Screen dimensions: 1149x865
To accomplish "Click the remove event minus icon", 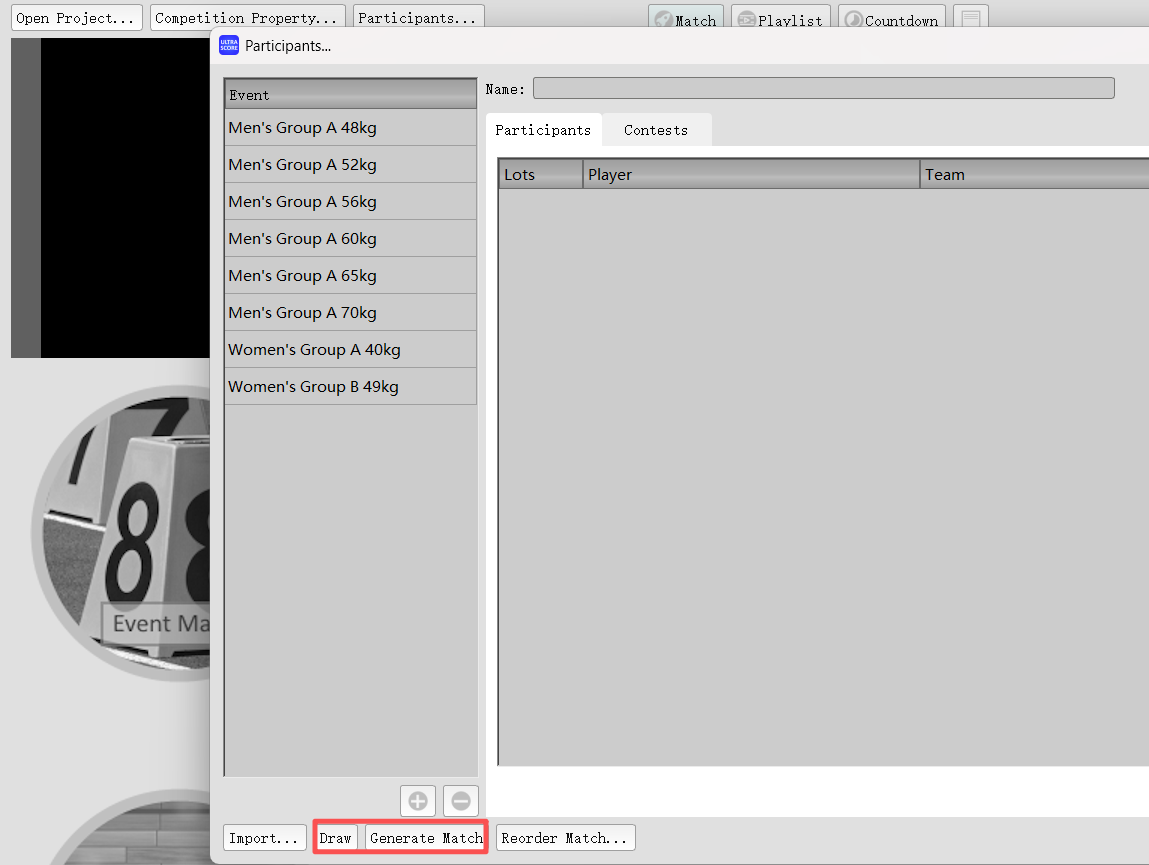I will [x=461, y=801].
